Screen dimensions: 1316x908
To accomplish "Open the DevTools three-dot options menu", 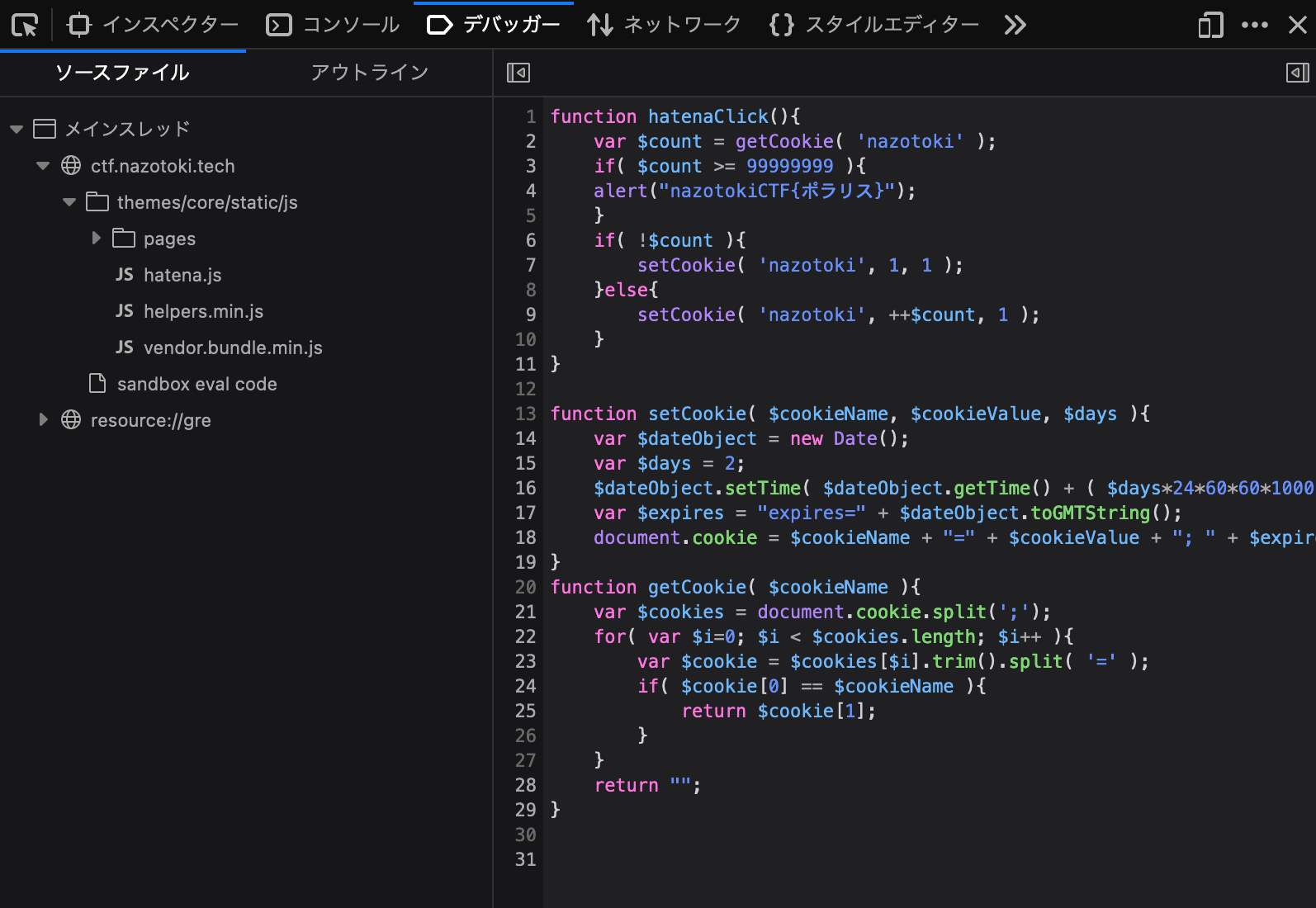I will tap(1254, 26).
